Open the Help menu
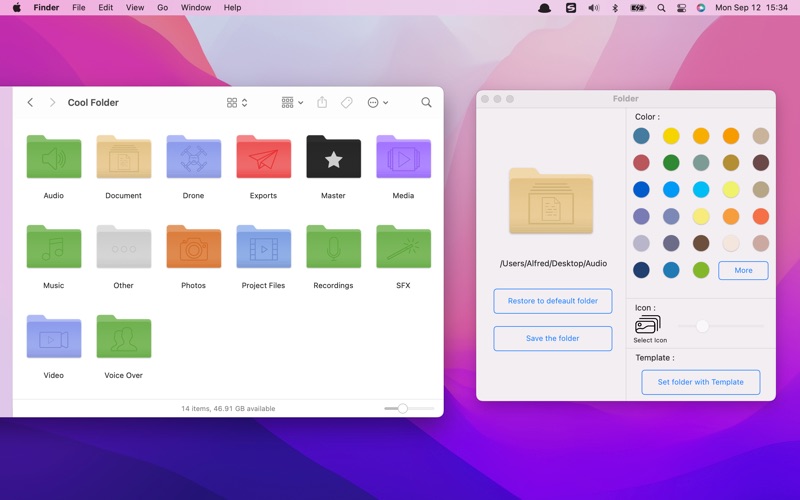The width and height of the screenshot is (800, 500). (232, 8)
